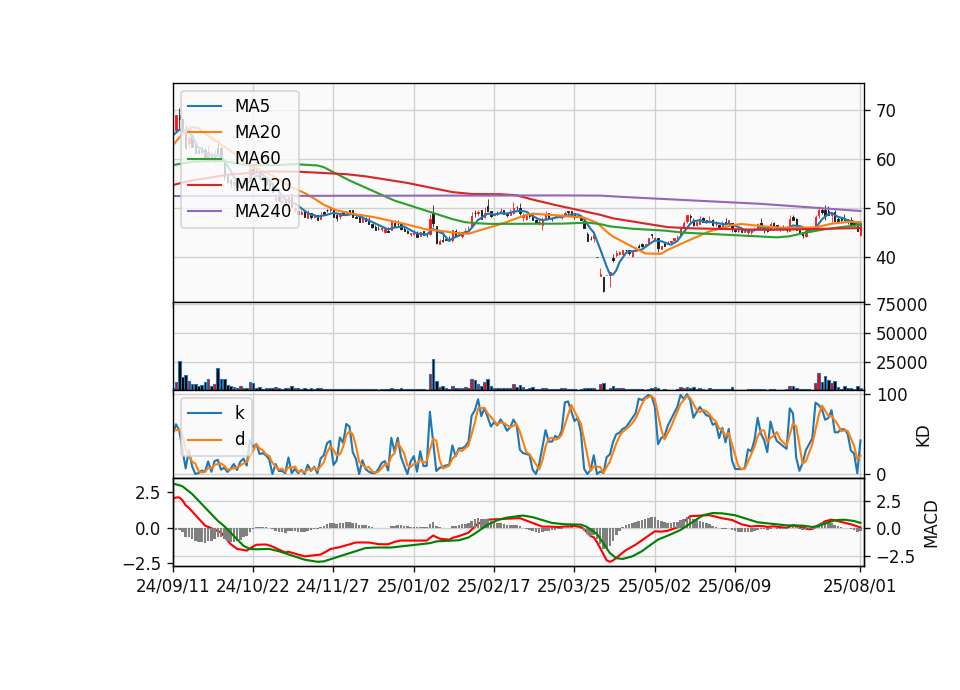The width and height of the screenshot is (960, 690).
Task: Click the MACD axis title
Action: tap(931, 524)
